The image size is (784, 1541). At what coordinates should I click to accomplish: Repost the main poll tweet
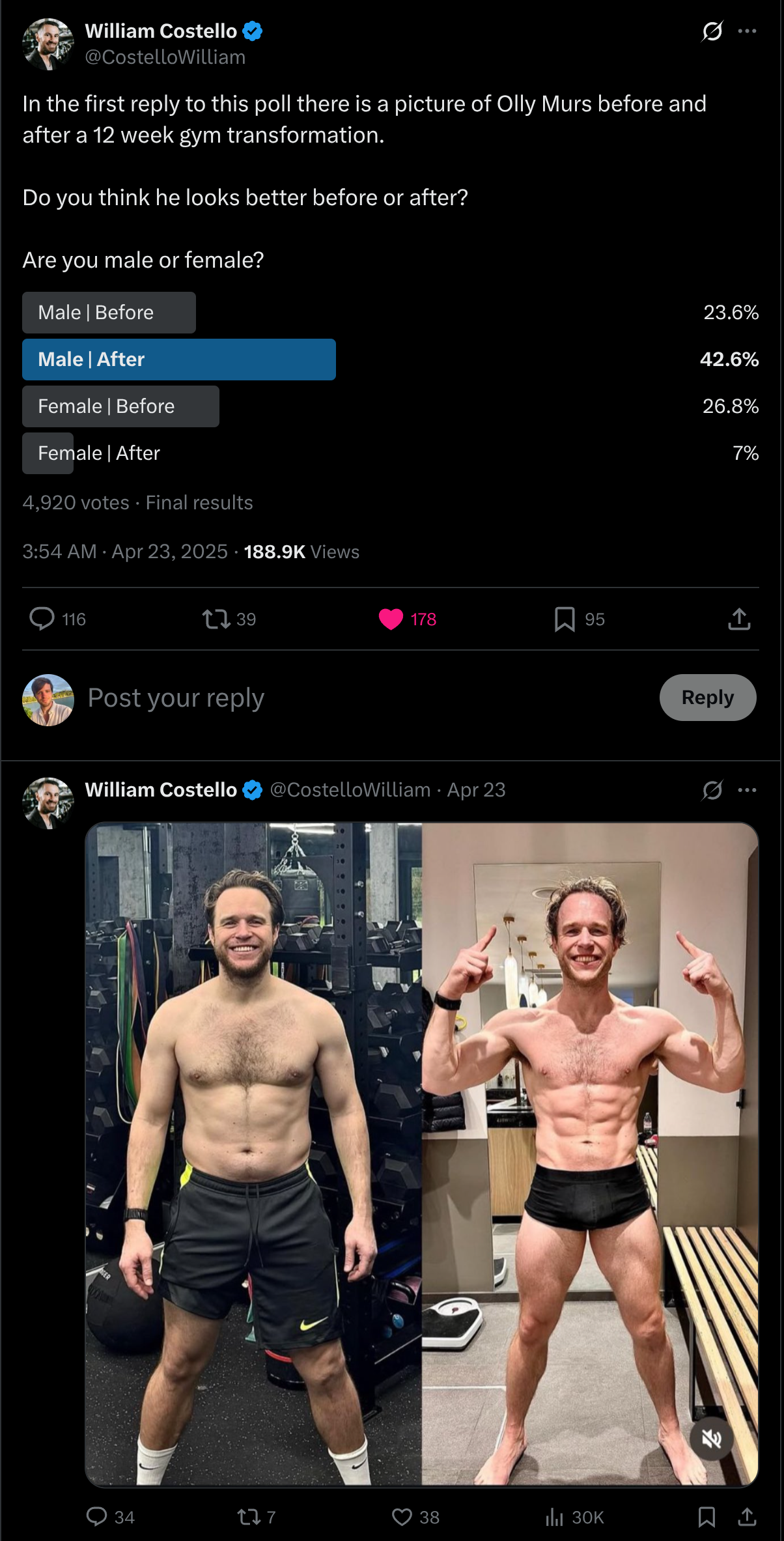pyautogui.click(x=216, y=619)
